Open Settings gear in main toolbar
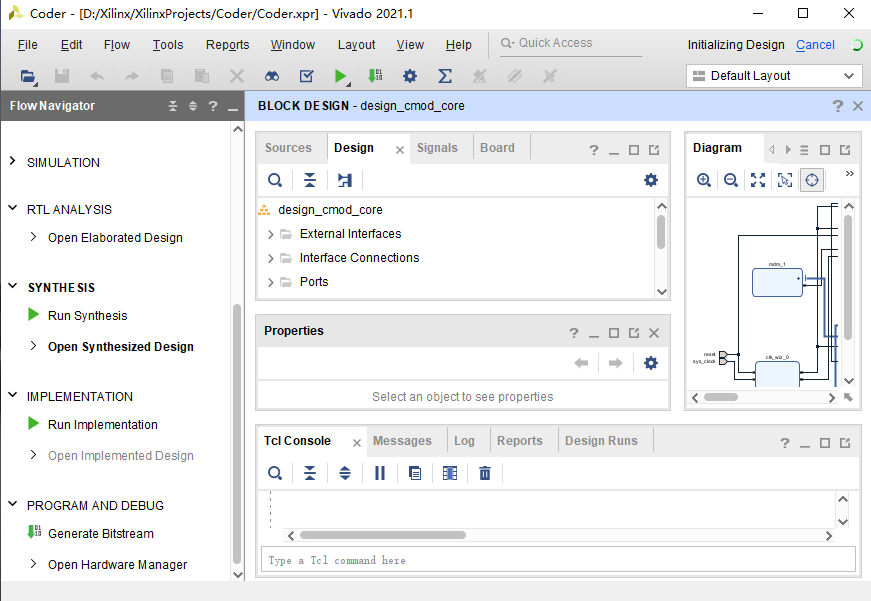 click(x=410, y=76)
